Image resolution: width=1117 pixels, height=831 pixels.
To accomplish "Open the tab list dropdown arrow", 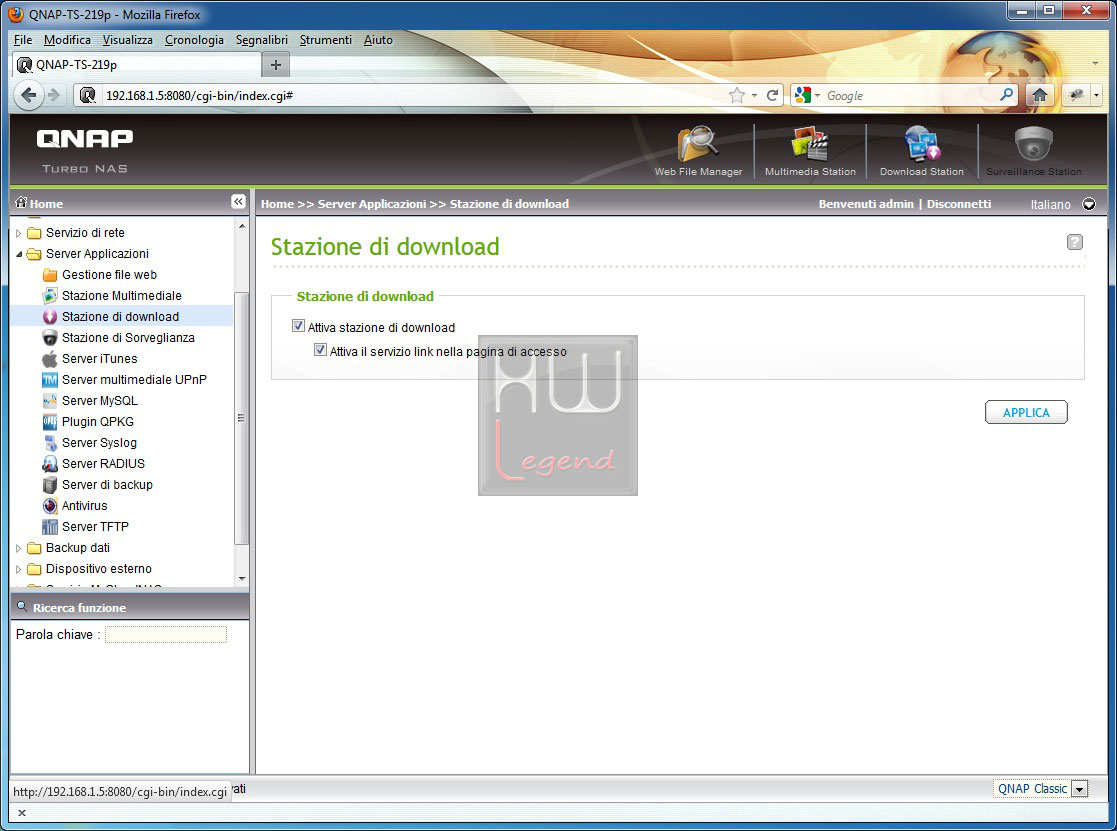I will tap(1095, 64).
